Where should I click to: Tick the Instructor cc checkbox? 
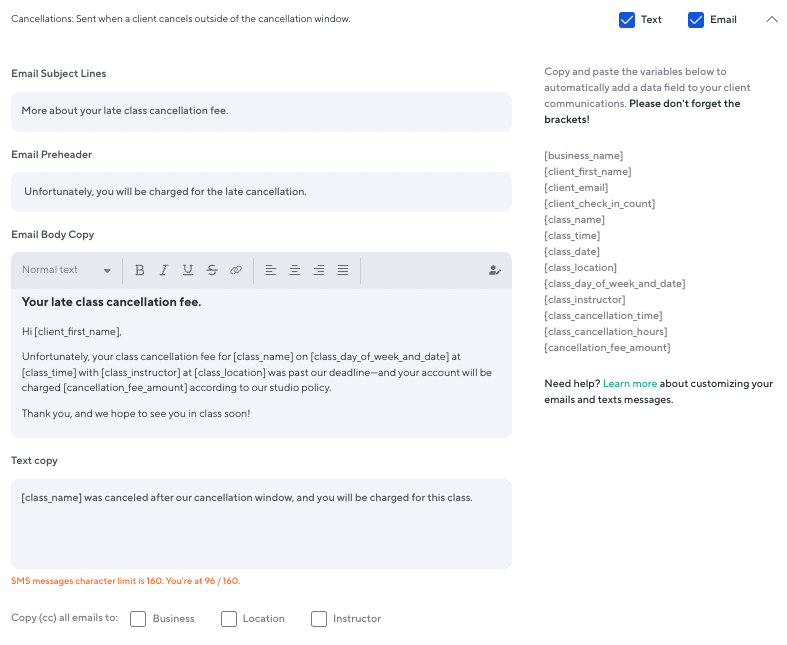[x=319, y=619]
